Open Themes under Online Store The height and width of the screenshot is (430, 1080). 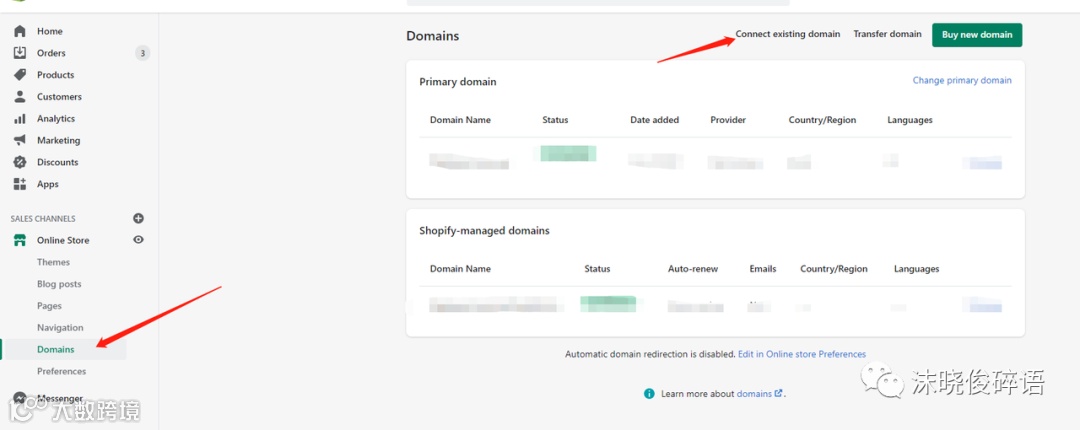[x=54, y=262]
